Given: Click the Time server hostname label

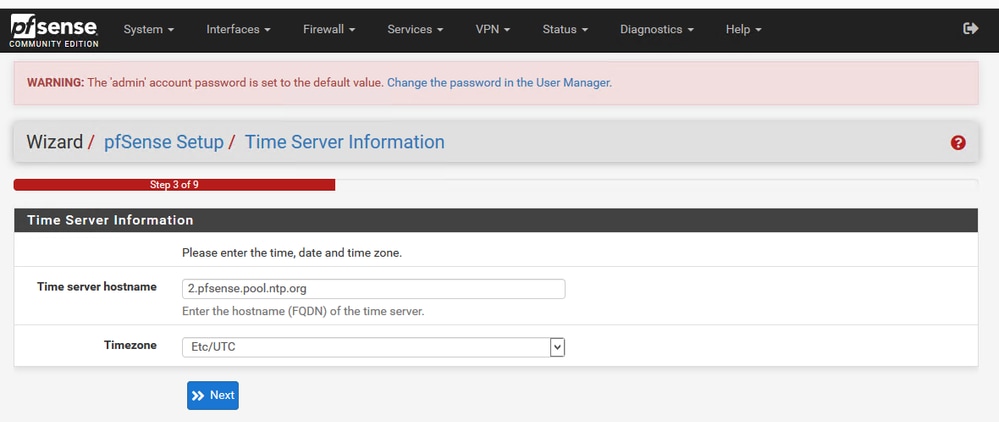Looking at the screenshot, I should coord(97,287).
